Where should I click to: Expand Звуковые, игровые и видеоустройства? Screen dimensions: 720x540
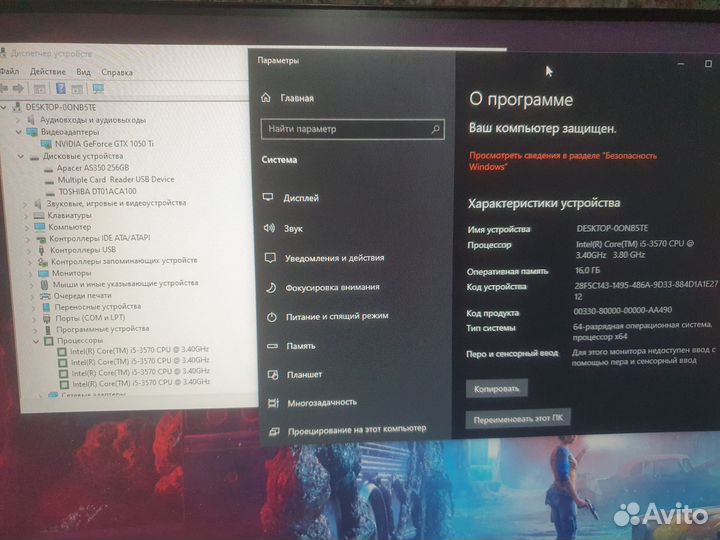(x=26, y=203)
